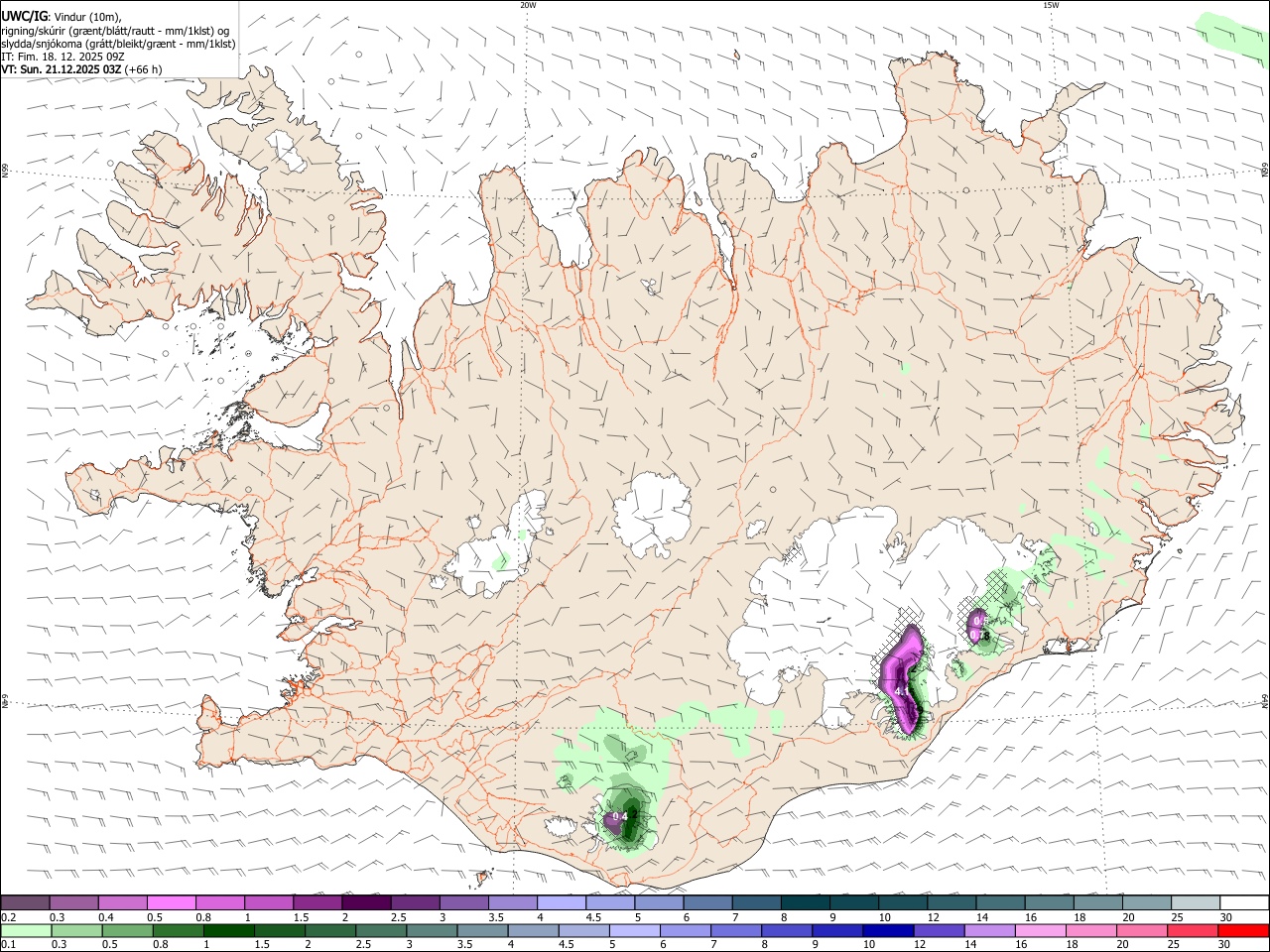The image size is (1270, 952).
Task: Click the "15W" longitude label at top
Action: tap(1051, 5)
